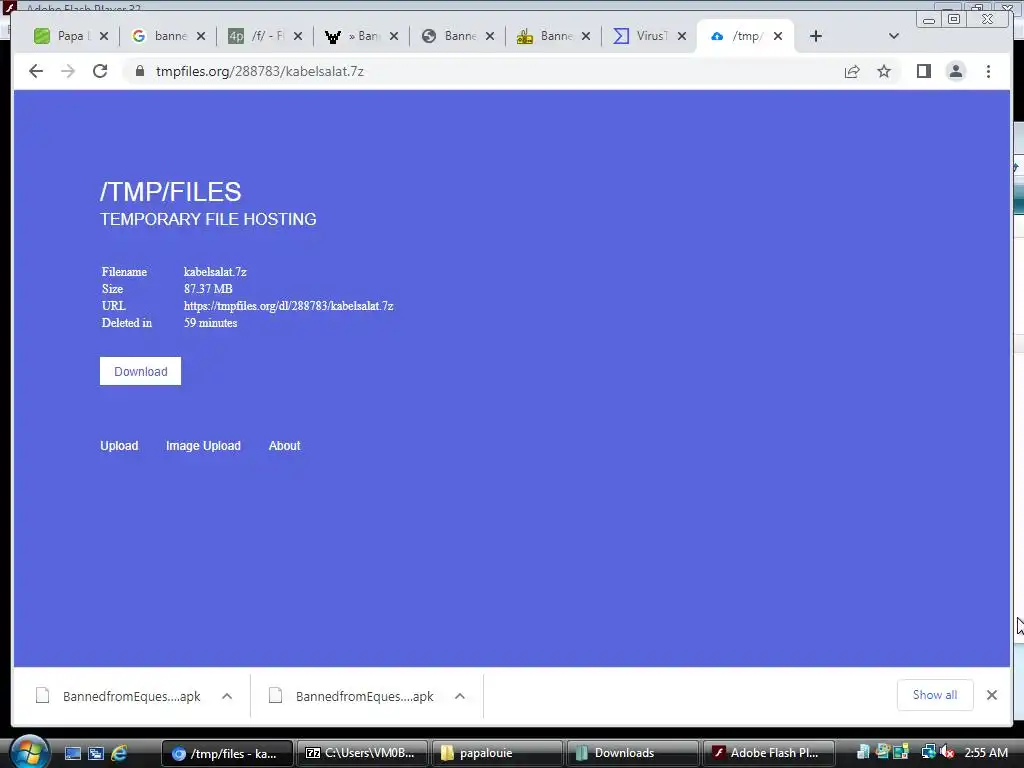1024x768 pixels.
Task: Click the address bar URL field
Action: pyautogui.click(x=483, y=71)
